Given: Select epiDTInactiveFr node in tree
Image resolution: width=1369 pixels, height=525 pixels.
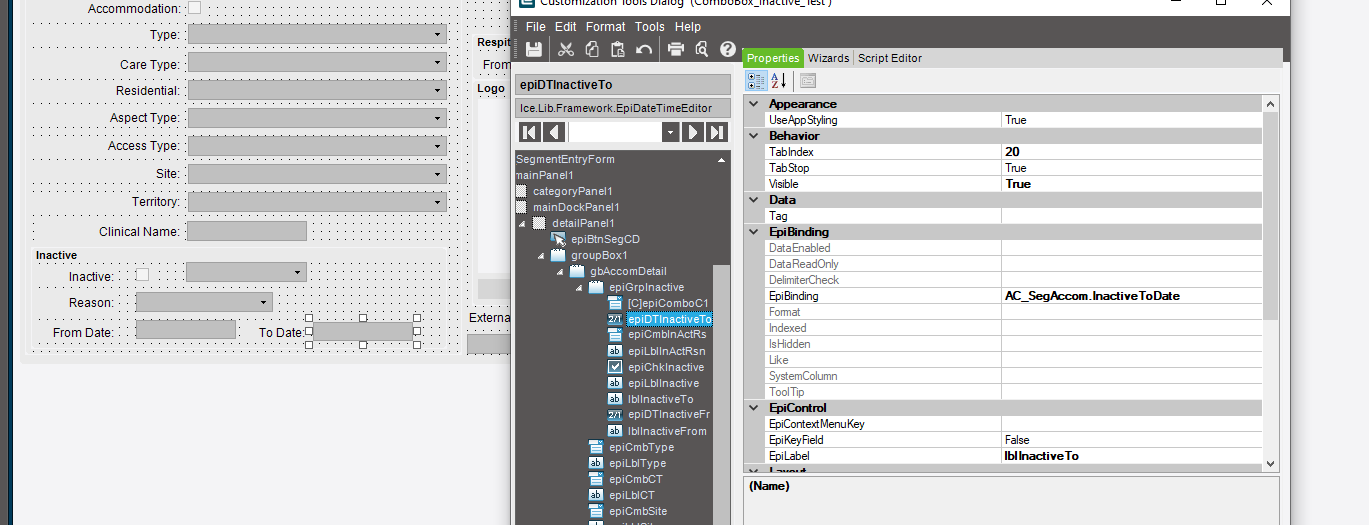Looking at the screenshot, I should pos(669,415).
